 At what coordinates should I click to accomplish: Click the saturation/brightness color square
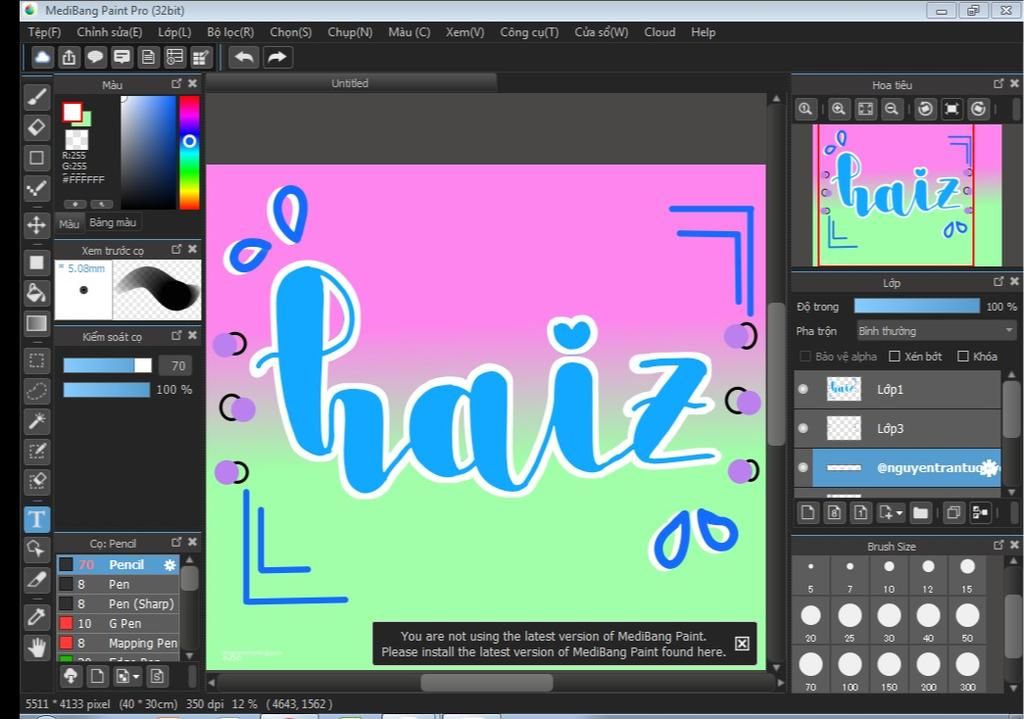point(148,153)
